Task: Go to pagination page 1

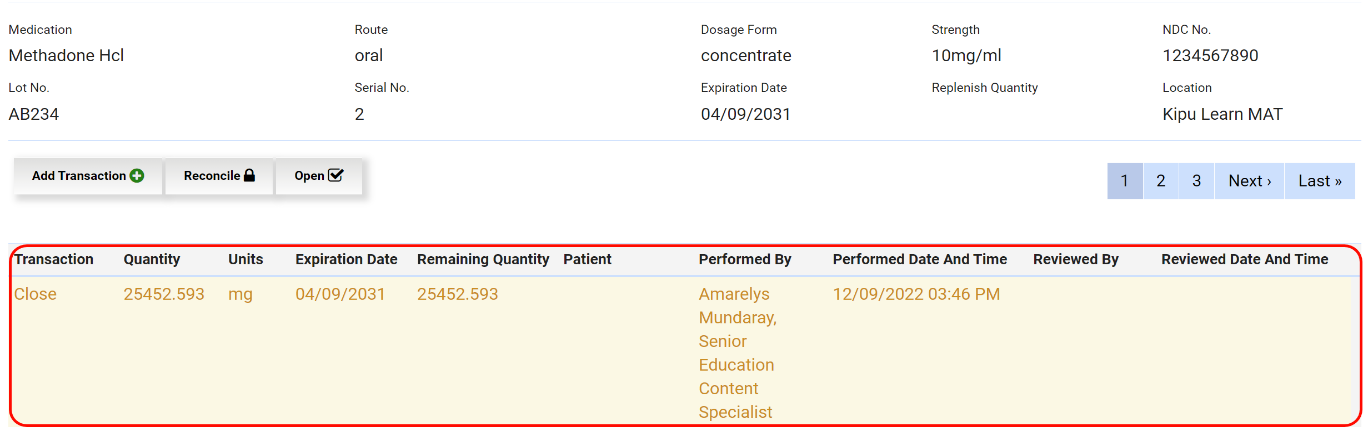Action: pyautogui.click(x=1124, y=181)
